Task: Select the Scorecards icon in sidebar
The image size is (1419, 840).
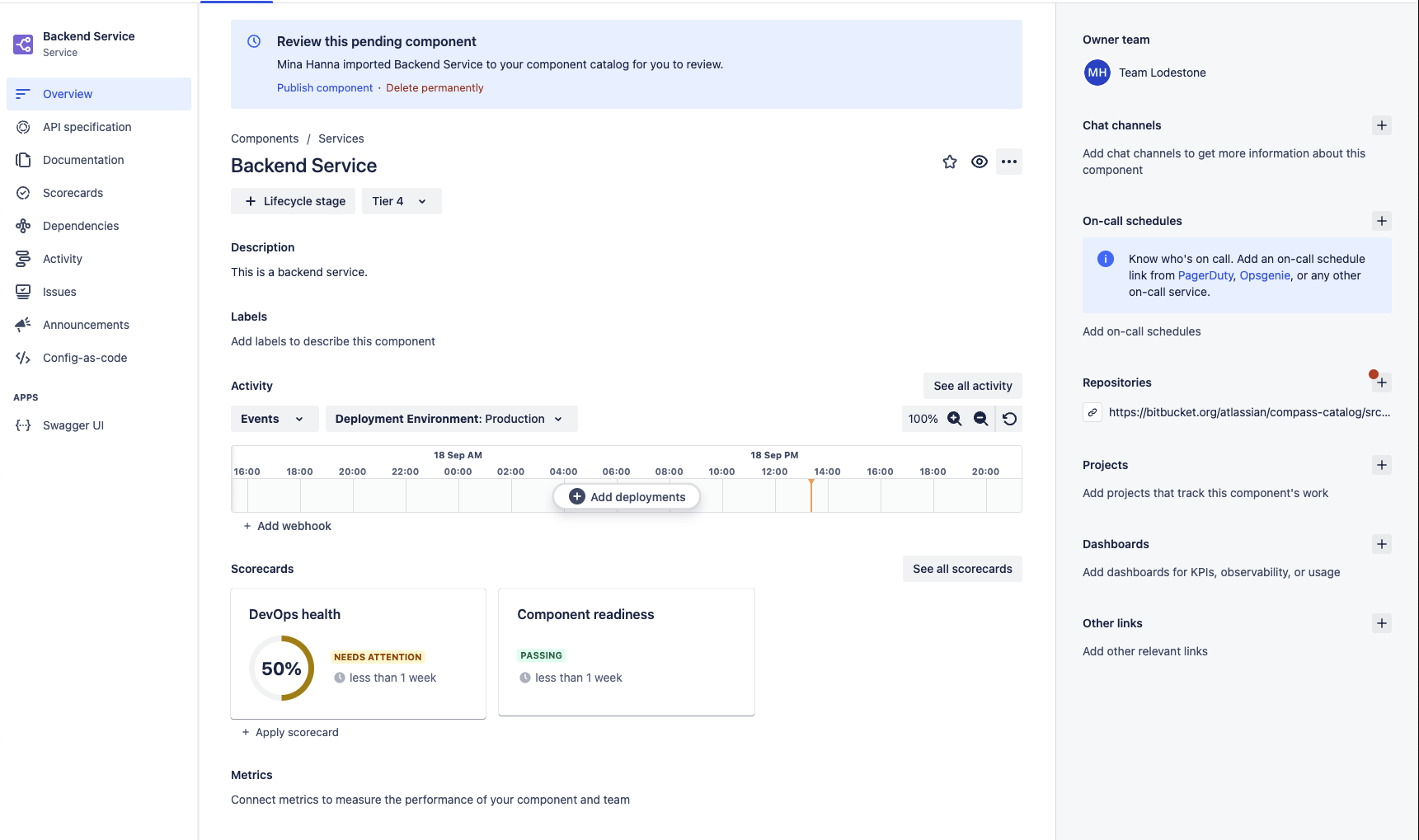Action: tap(23, 192)
